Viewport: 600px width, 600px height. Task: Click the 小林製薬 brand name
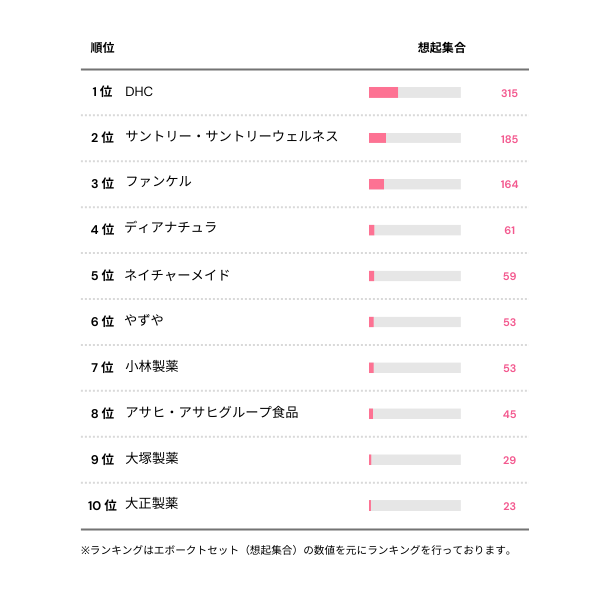click(x=152, y=367)
